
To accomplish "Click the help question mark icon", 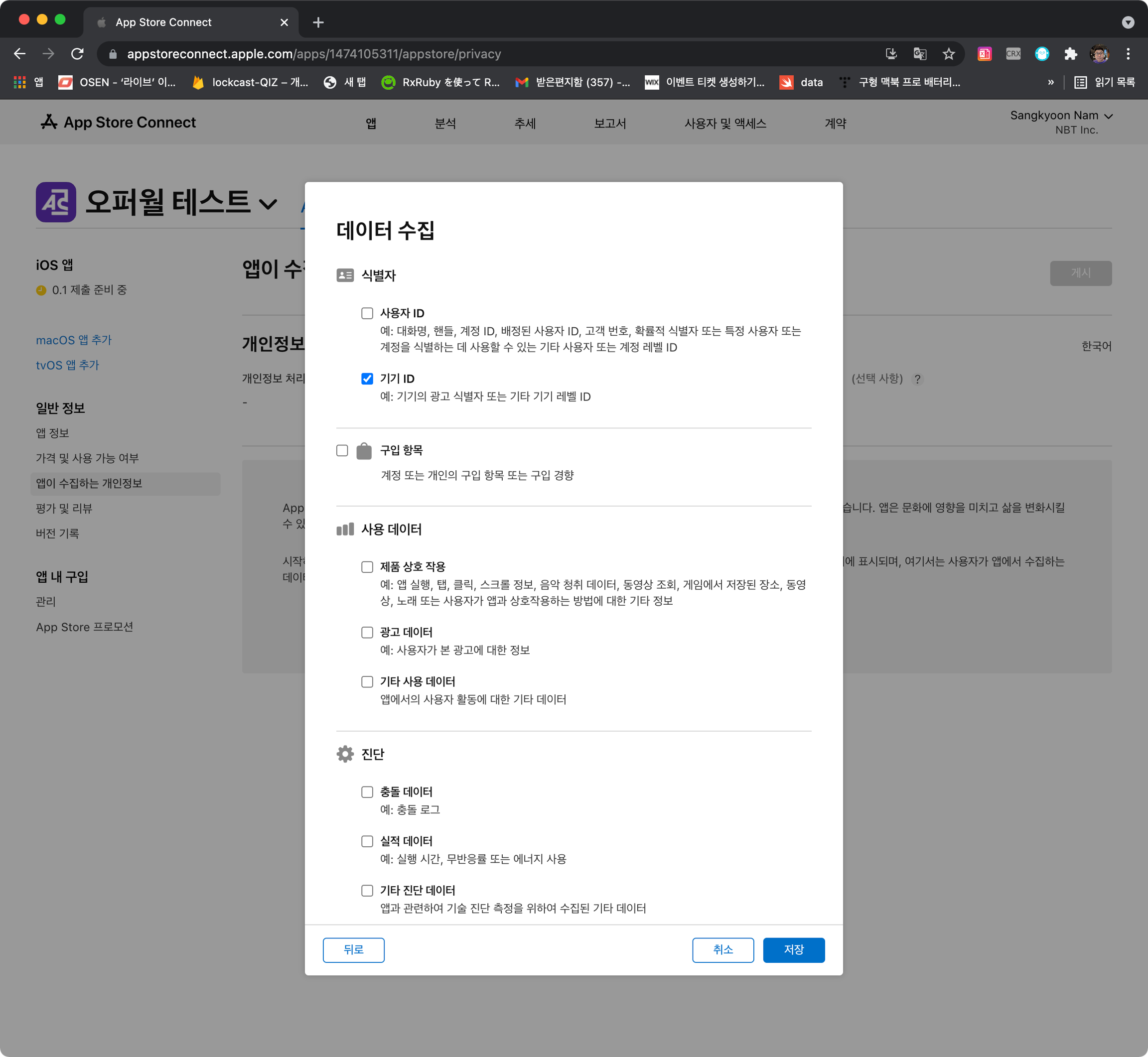I will 917,379.
